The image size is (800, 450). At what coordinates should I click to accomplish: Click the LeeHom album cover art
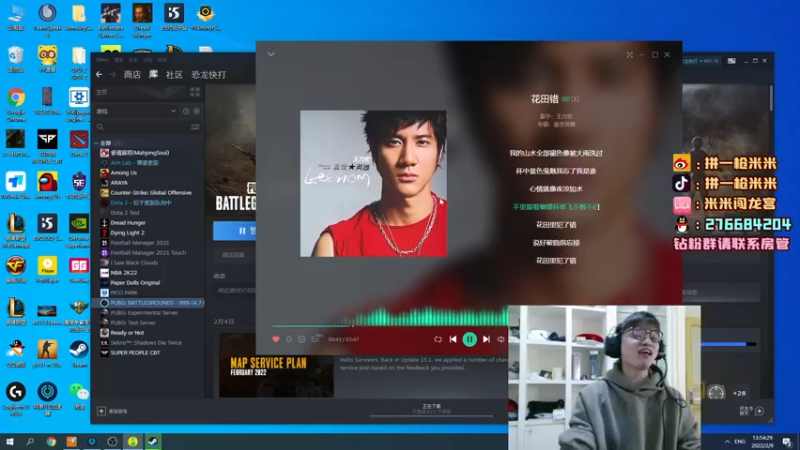(x=373, y=184)
